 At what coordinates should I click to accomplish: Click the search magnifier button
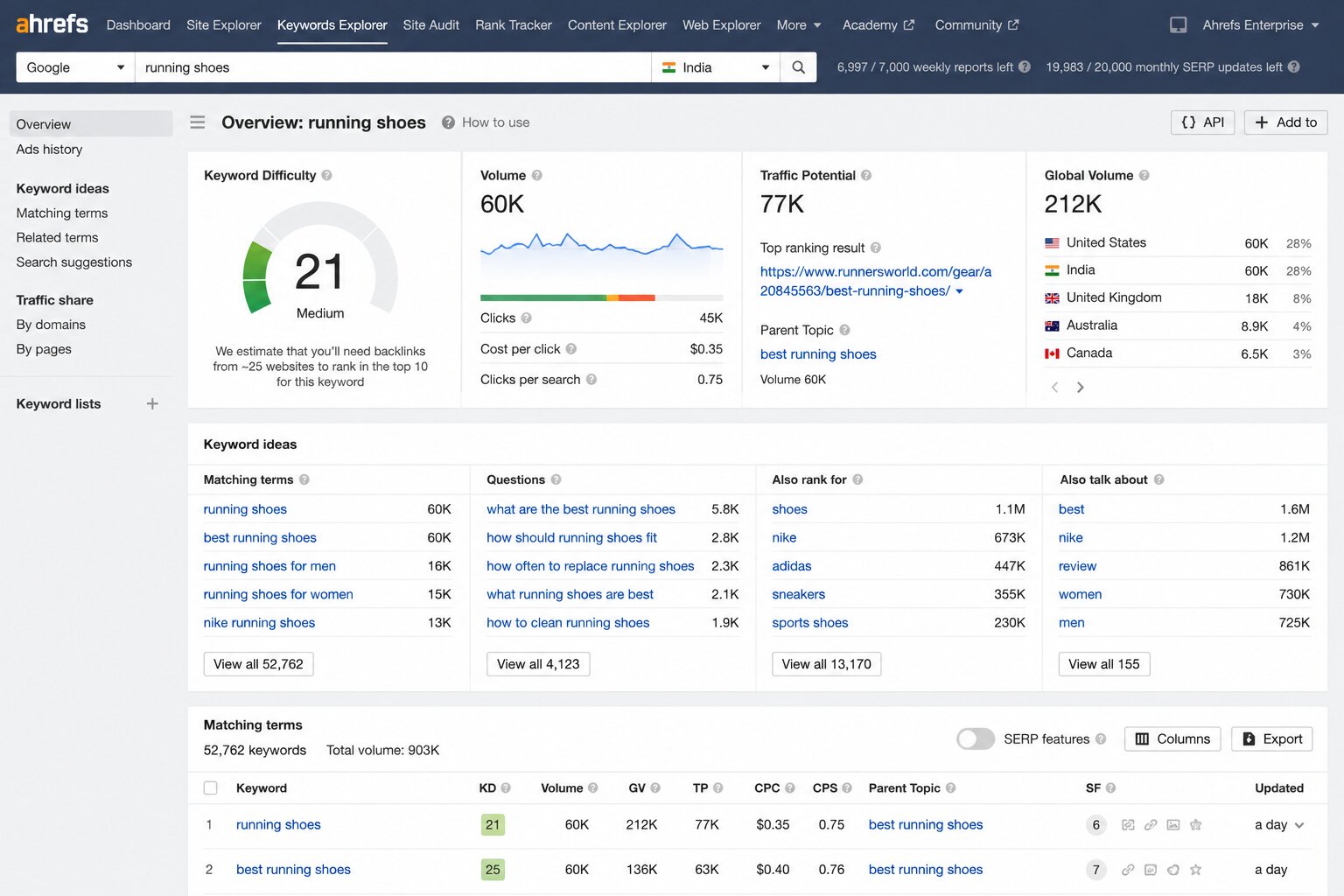click(798, 67)
